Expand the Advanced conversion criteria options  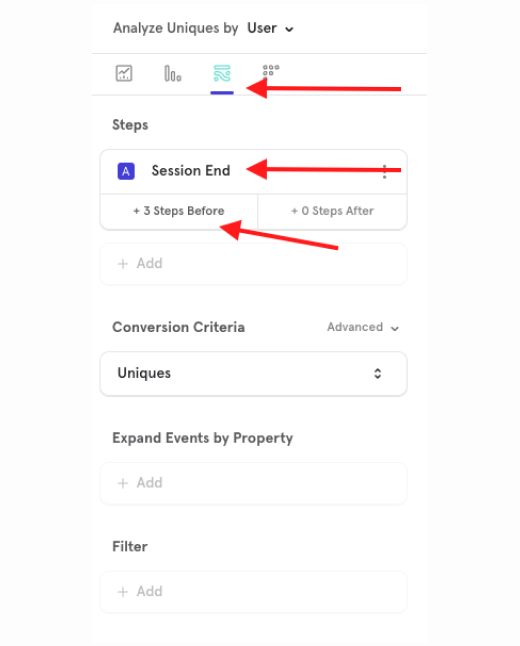click(x=363, y=327)
